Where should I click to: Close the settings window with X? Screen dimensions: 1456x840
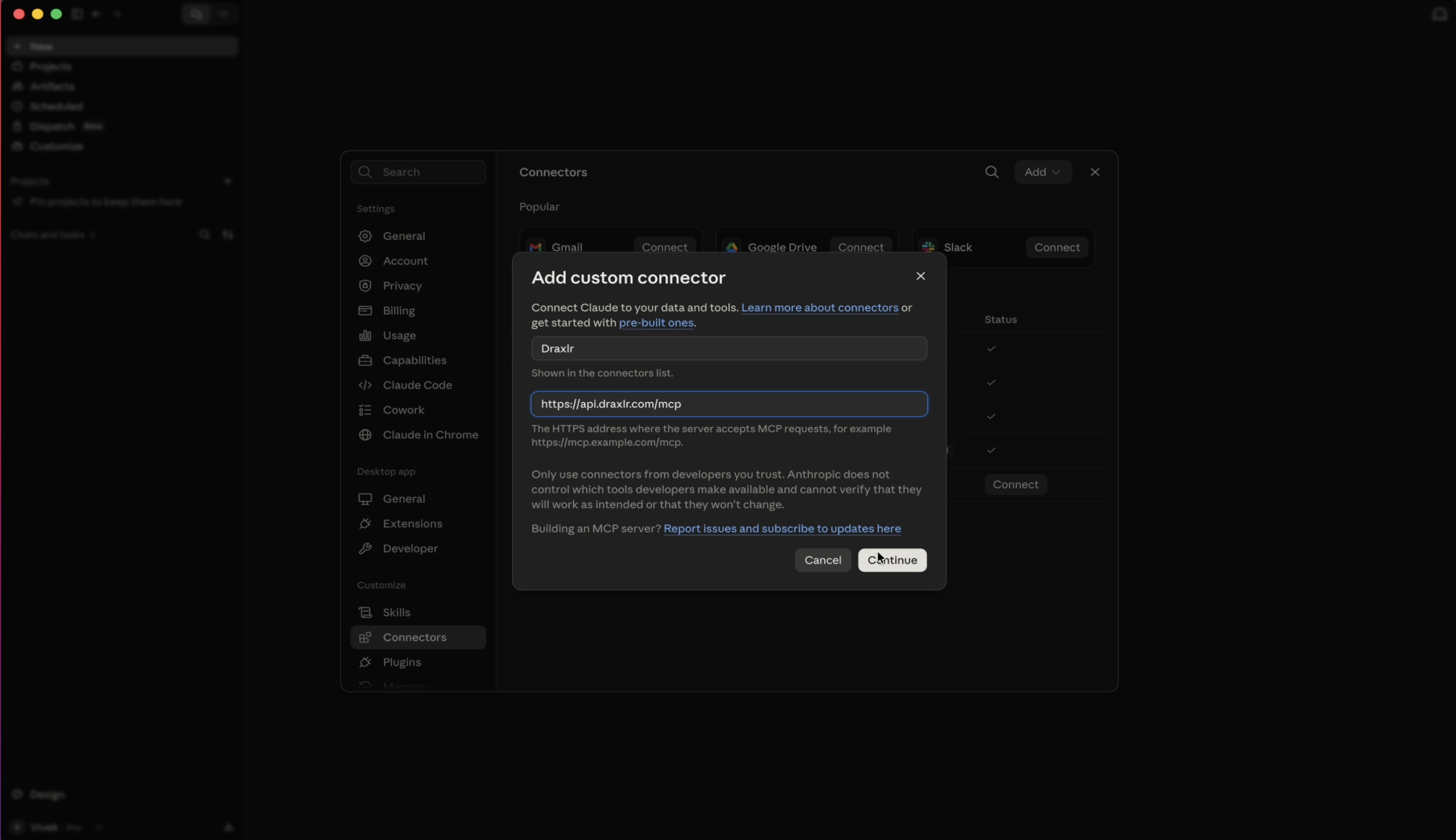click(x=1095, y=172)
